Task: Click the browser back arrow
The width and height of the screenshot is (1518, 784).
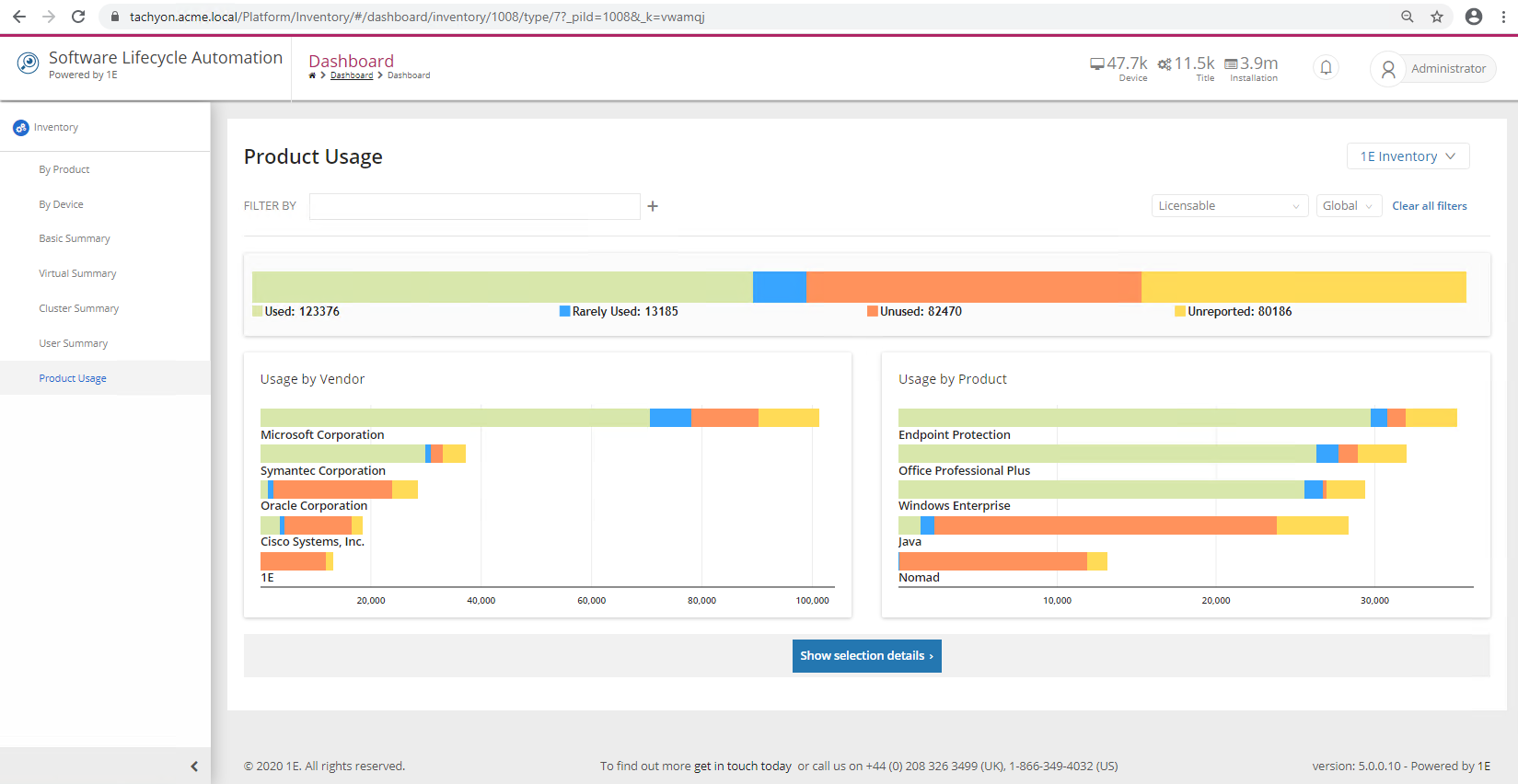Action: point(19,17)
